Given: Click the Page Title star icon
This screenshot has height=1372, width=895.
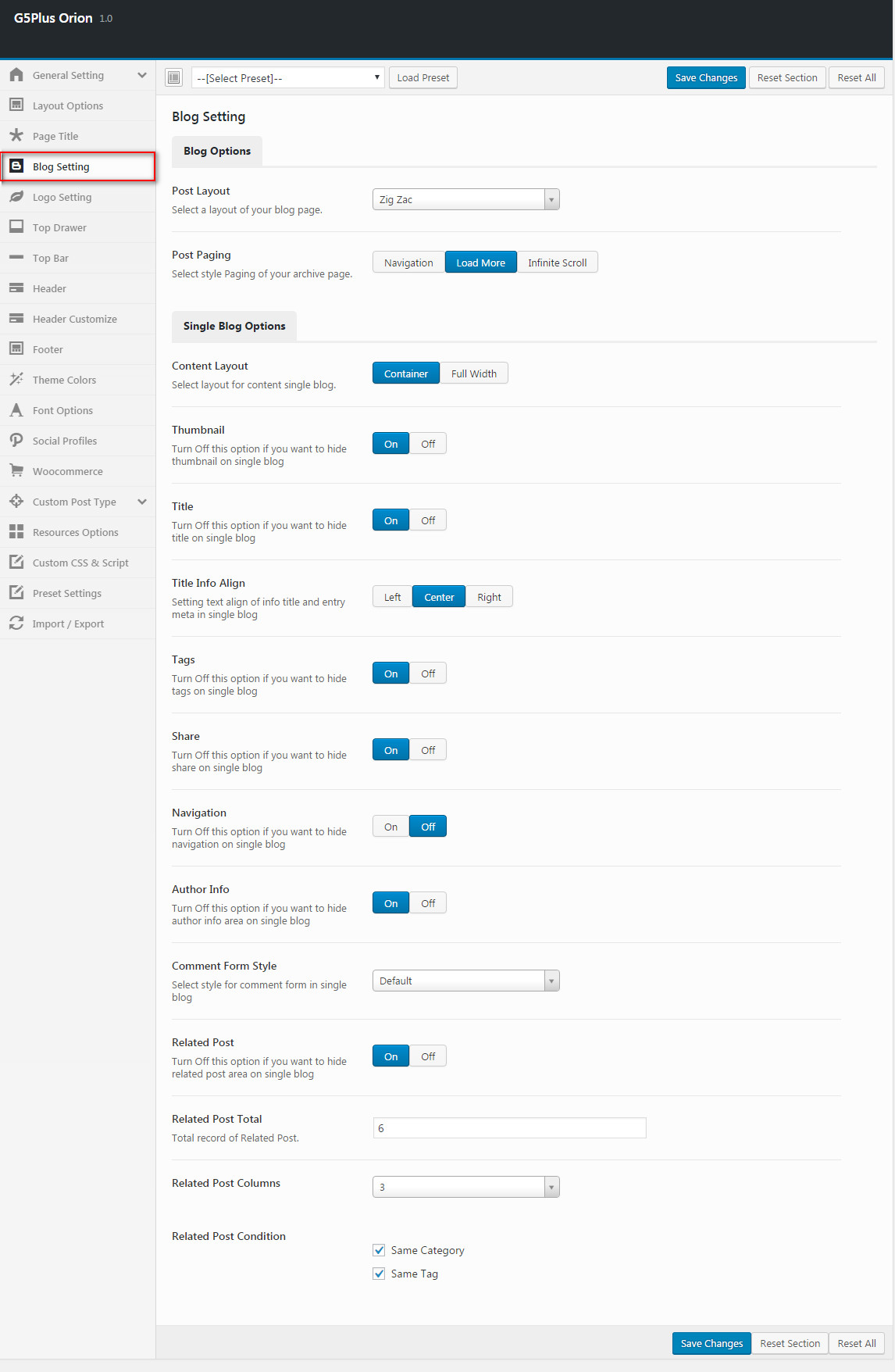Looking at the screenshot, I should click(x=16, y=136).
